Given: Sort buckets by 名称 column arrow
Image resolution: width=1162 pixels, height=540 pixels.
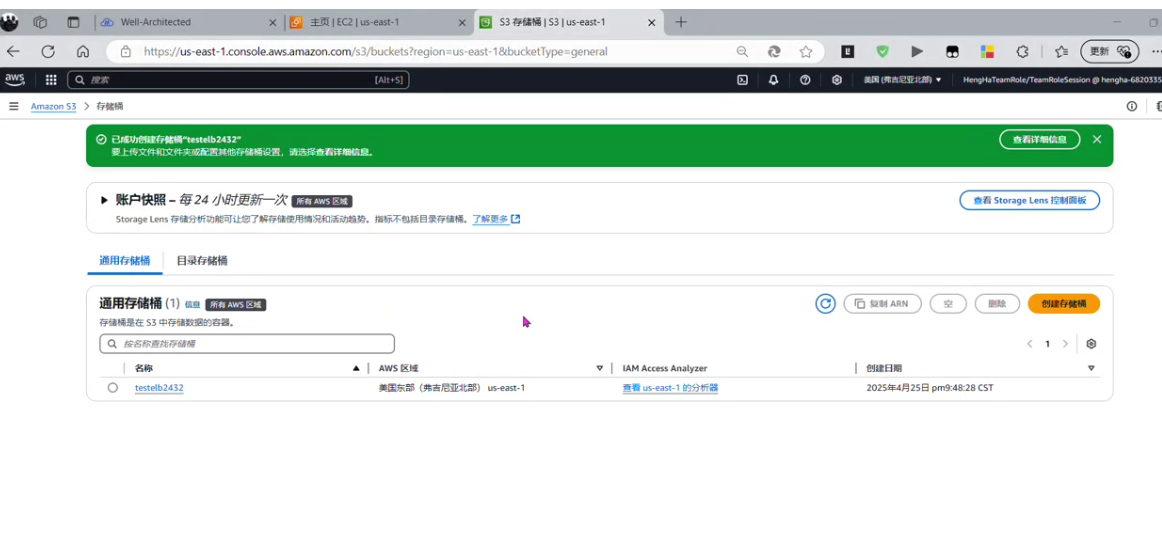Looking at the screenshot, I should coord(356,368).
